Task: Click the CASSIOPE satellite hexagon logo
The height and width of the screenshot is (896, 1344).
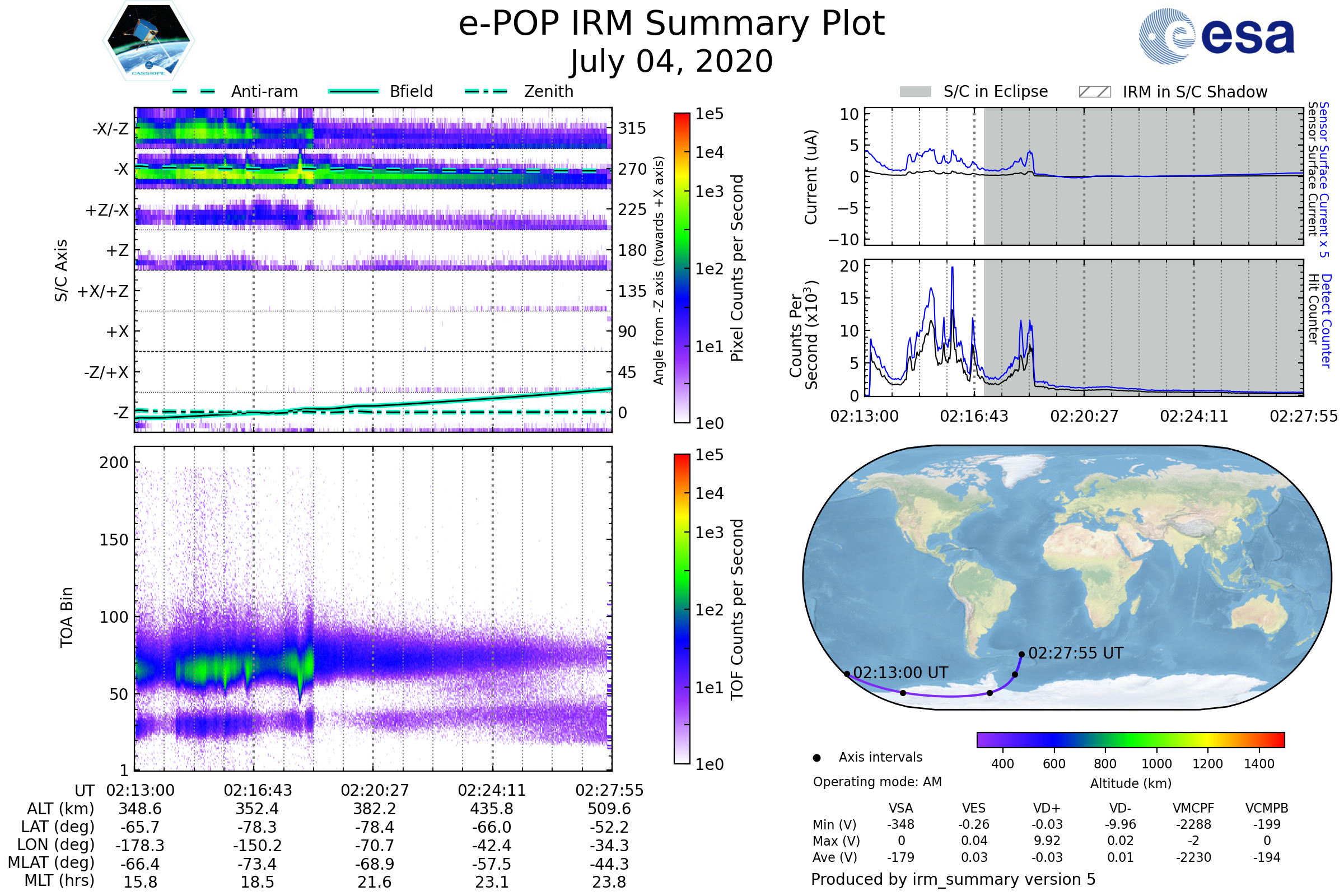Action: [x=148, y=41]
